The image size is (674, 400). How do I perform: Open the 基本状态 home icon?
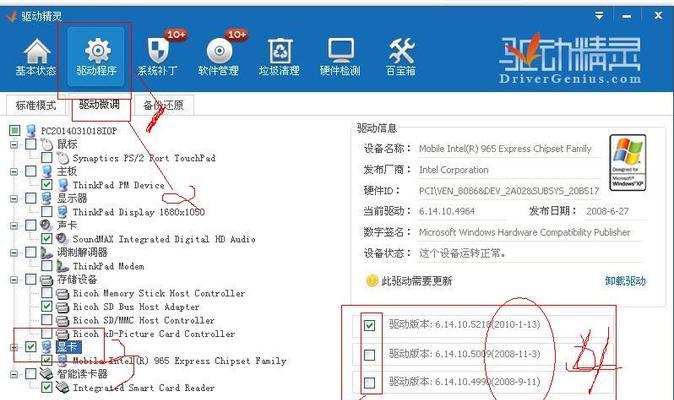(37, 52)
